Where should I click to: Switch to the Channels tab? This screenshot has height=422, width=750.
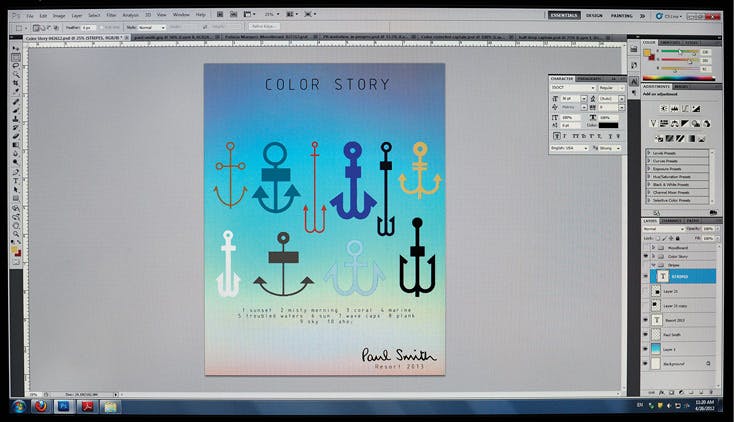pos(672,221)
